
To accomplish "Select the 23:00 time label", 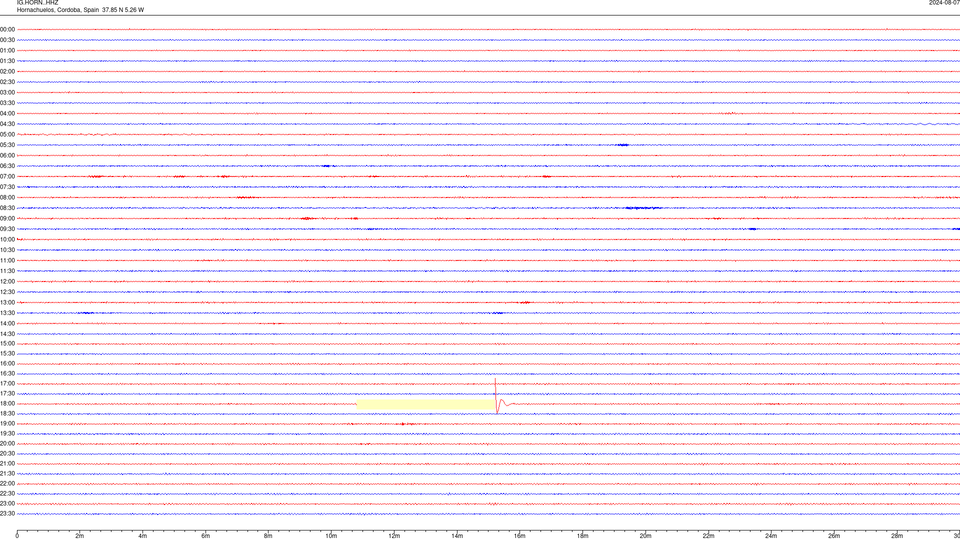I will (x=7, y=504).
